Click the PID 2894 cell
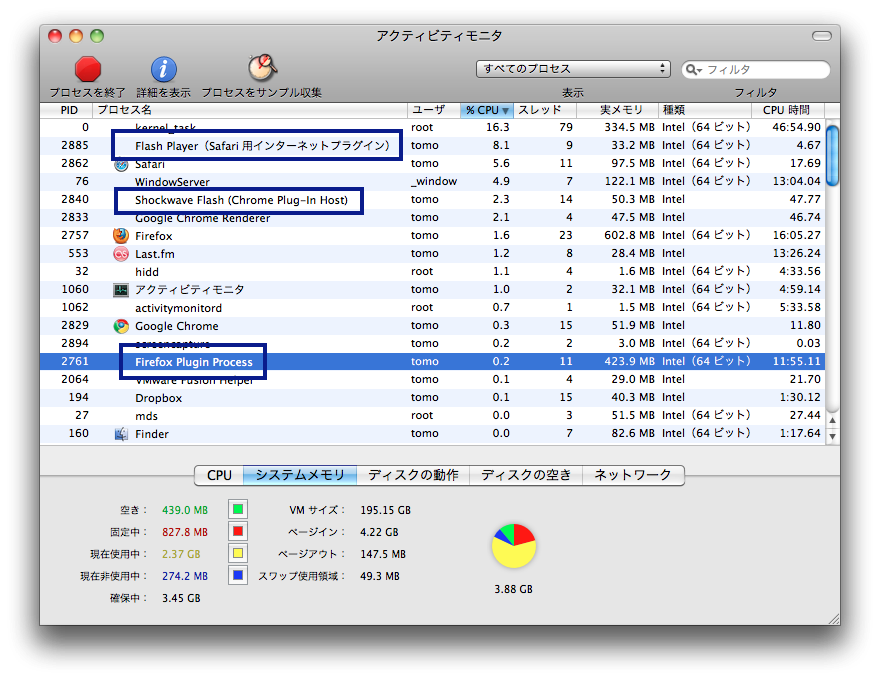Screen dimensions: 880x680 75,343
